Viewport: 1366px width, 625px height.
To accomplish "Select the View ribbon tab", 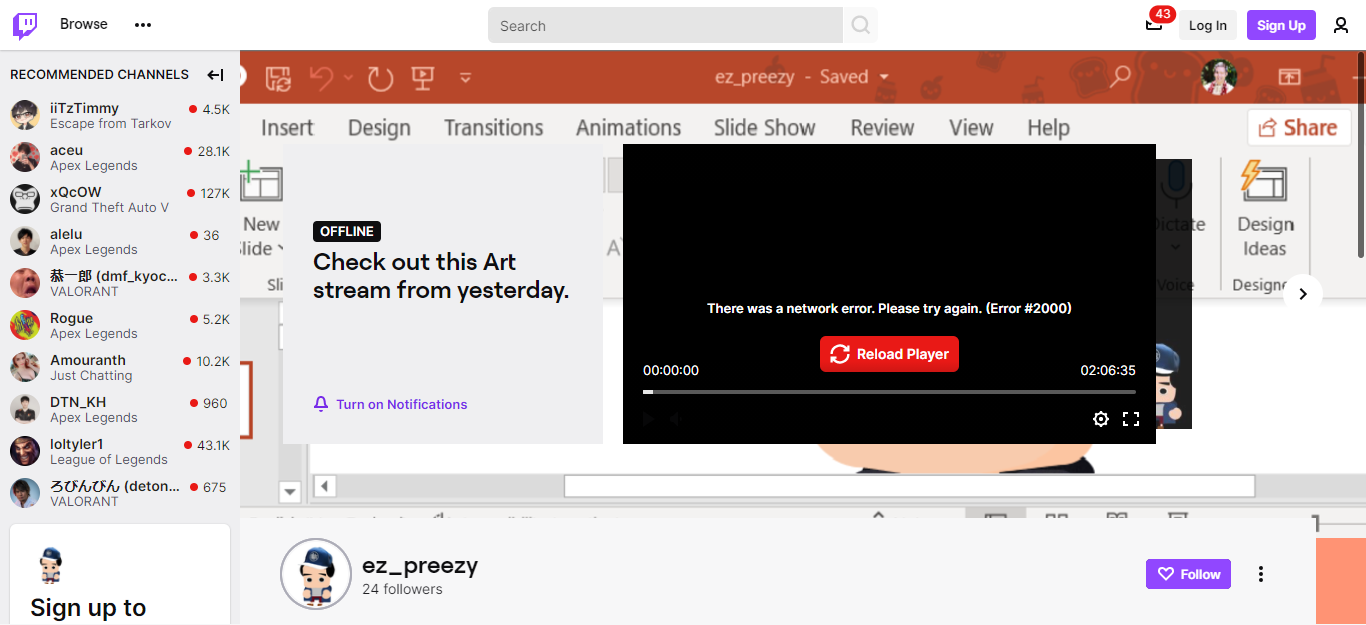I will [x=971, y=128].
